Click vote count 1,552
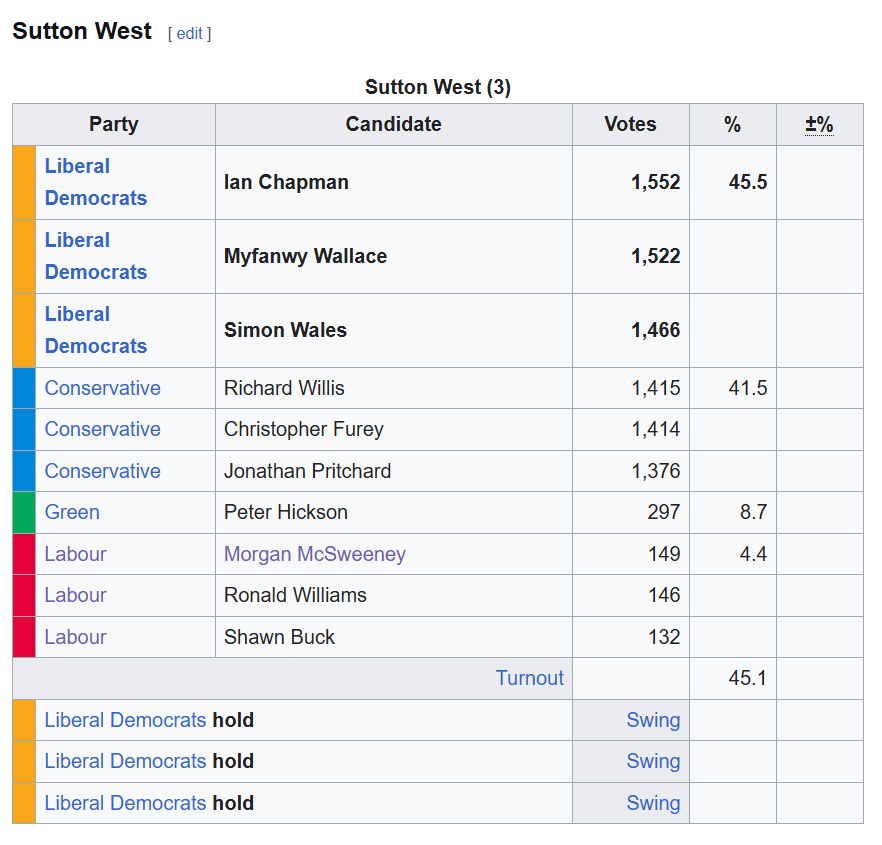The image size is (882, 845). (655, 182)
